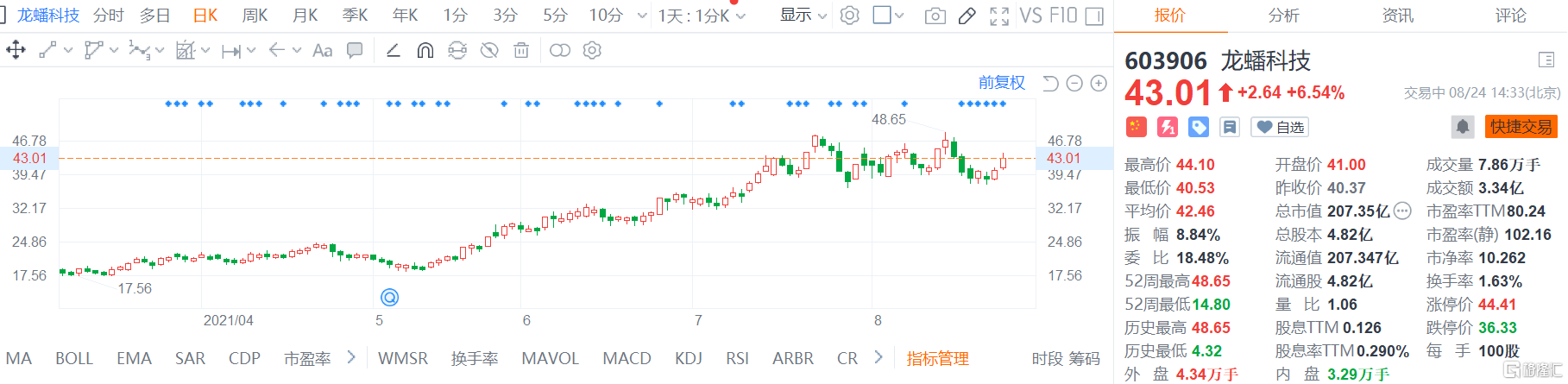Screen dimensions: 1568x384
Task: Enable the BOLL indicator
Action: [x=74, y=358]
